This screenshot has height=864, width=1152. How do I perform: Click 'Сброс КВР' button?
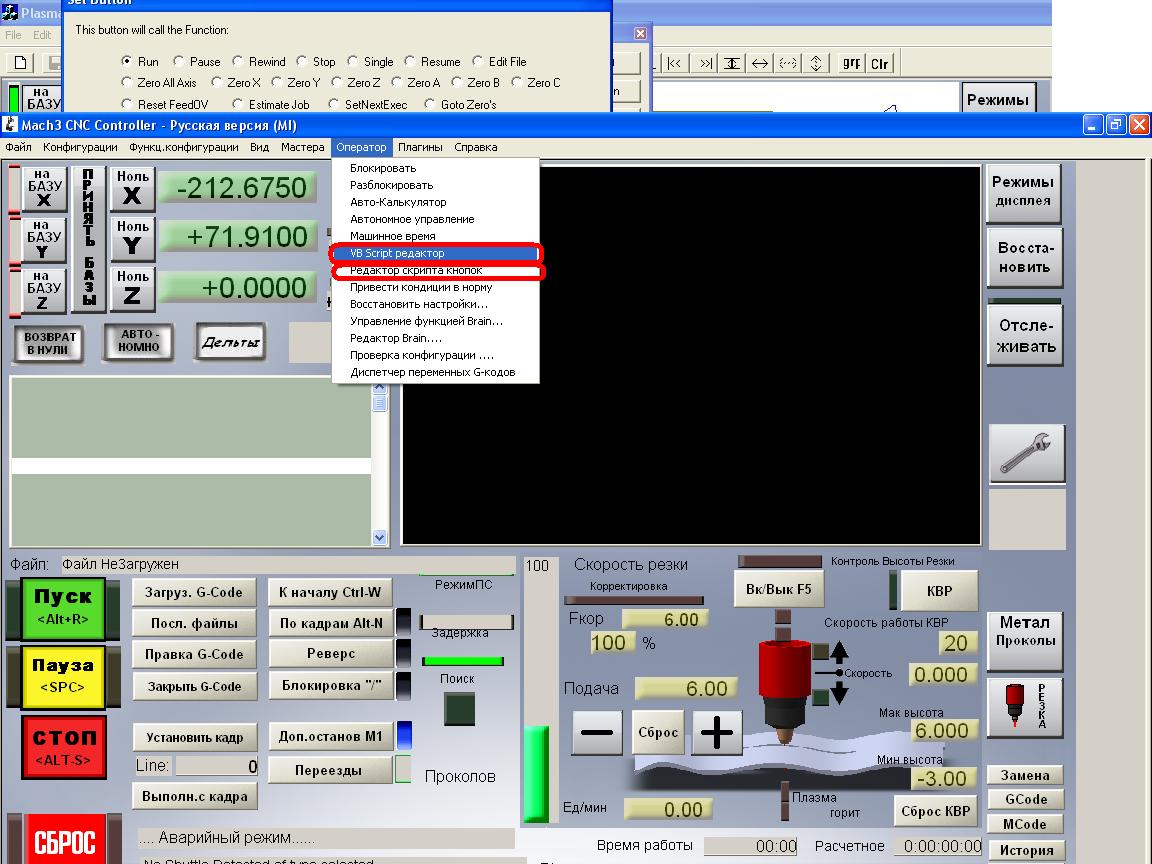[935, 811]
